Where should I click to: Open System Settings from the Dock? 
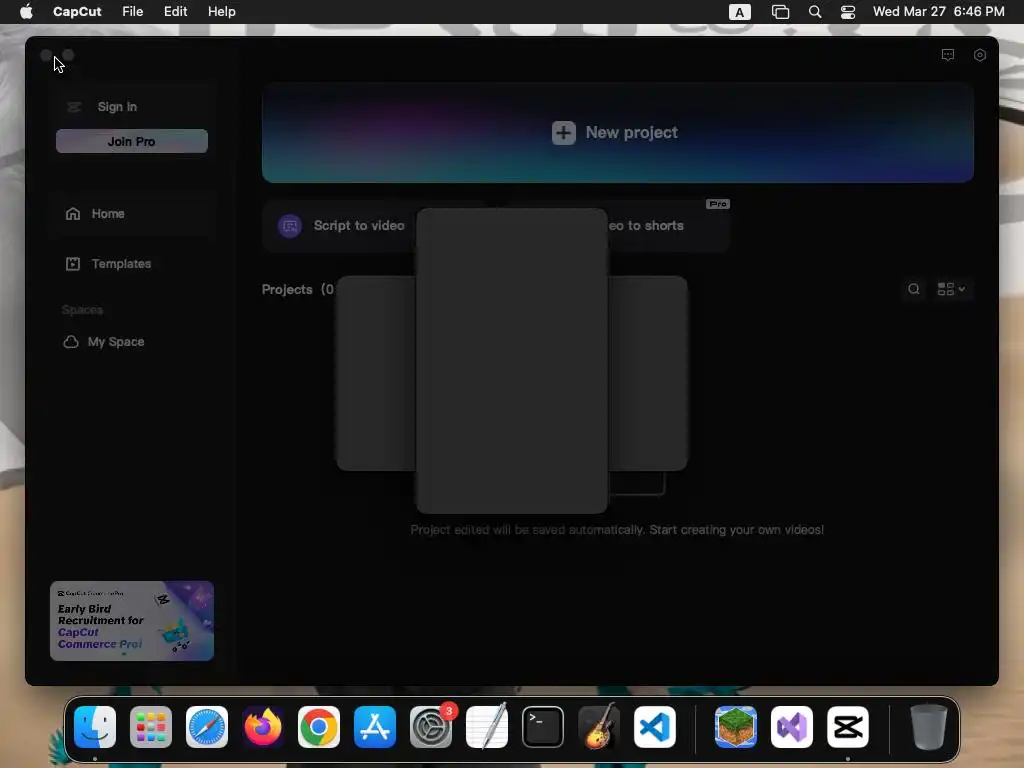[431, 727]
